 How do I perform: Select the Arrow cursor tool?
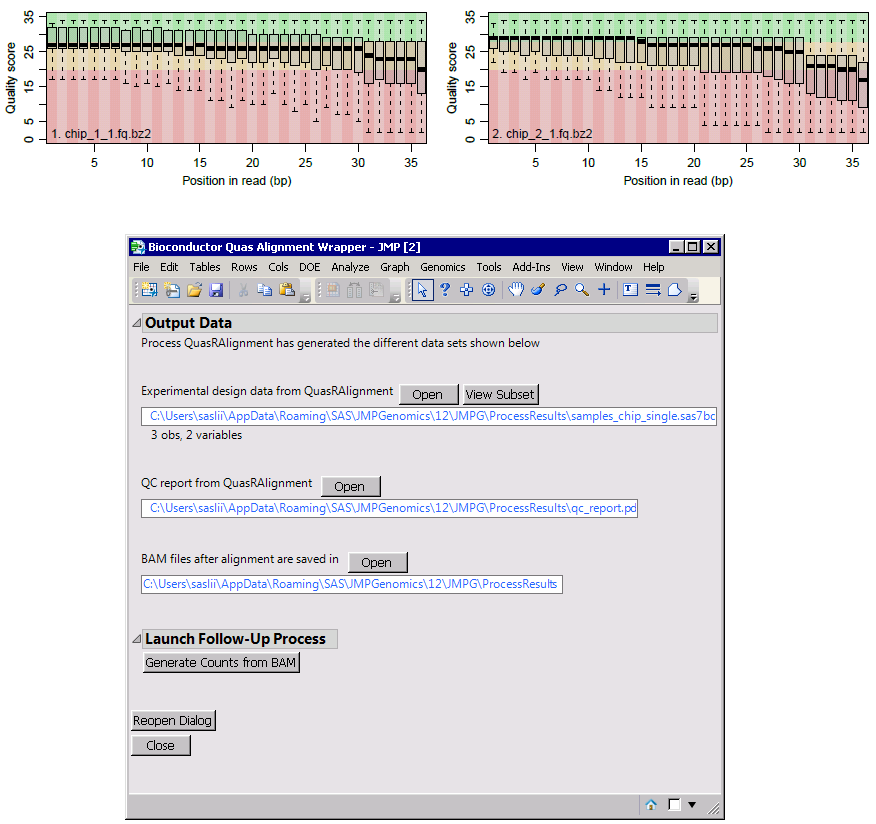[x=425, y=290]
